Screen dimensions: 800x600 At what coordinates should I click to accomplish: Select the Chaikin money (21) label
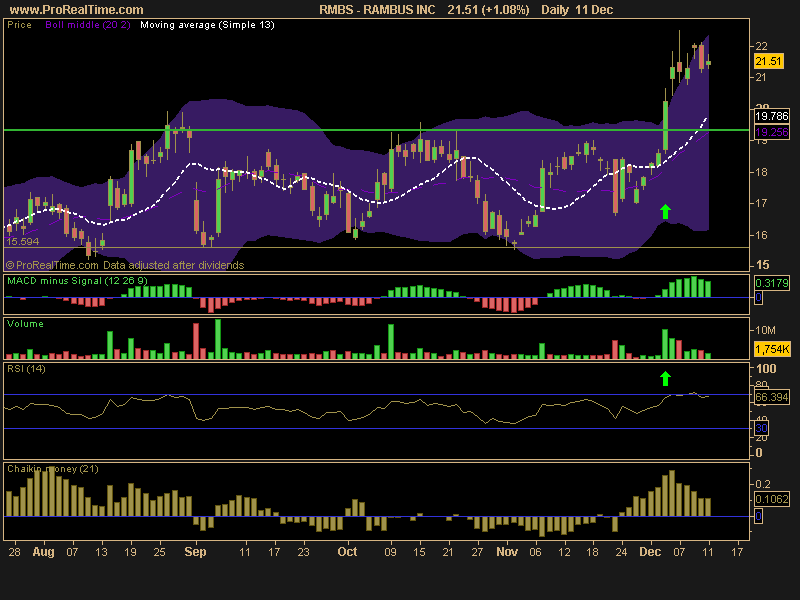(53, 469)
